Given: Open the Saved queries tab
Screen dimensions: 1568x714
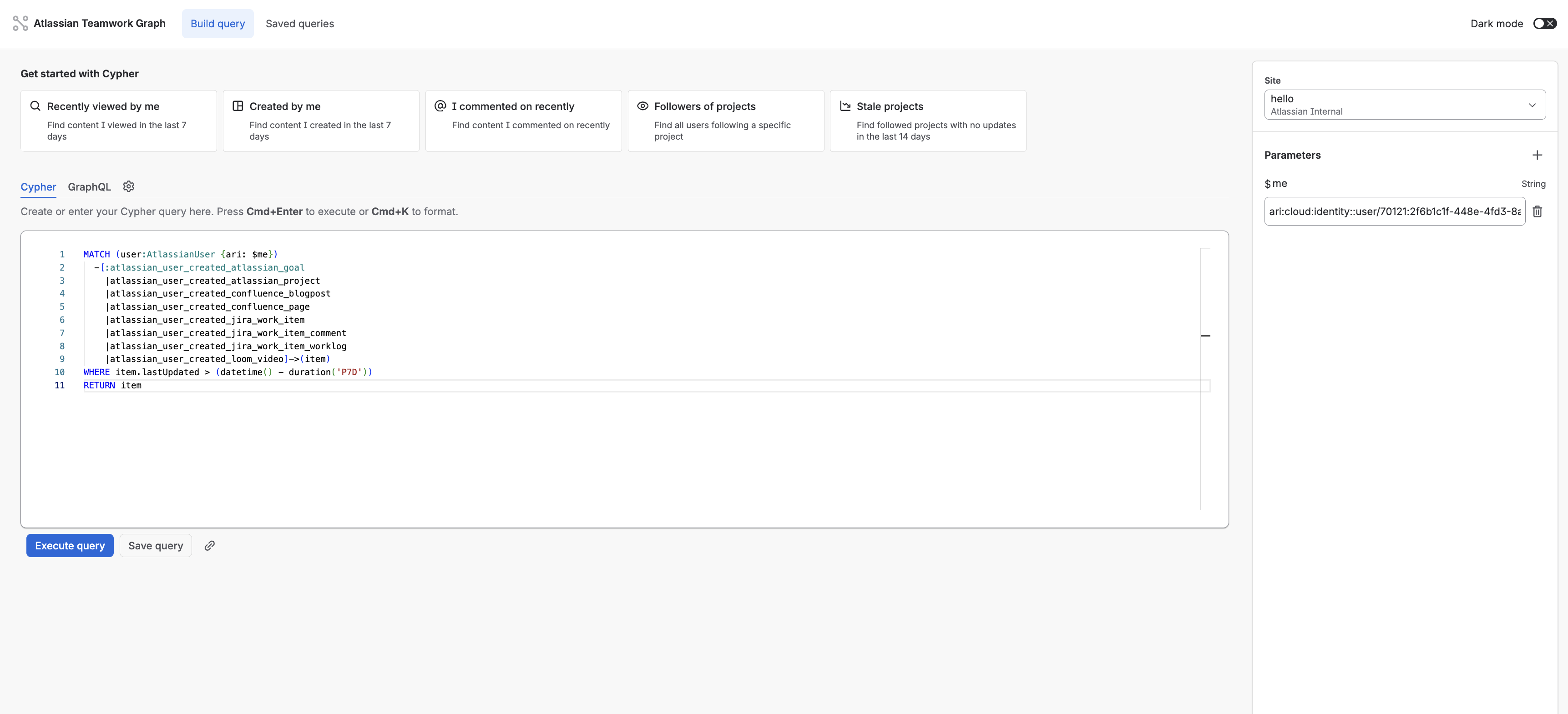Looking at the screenshot, I should point(299,24).
